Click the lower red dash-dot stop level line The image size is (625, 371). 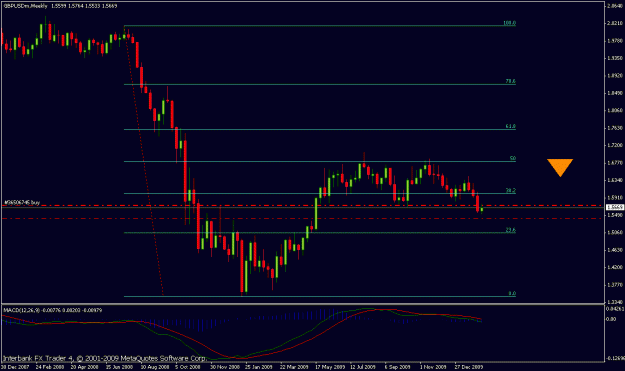point(303,219)
